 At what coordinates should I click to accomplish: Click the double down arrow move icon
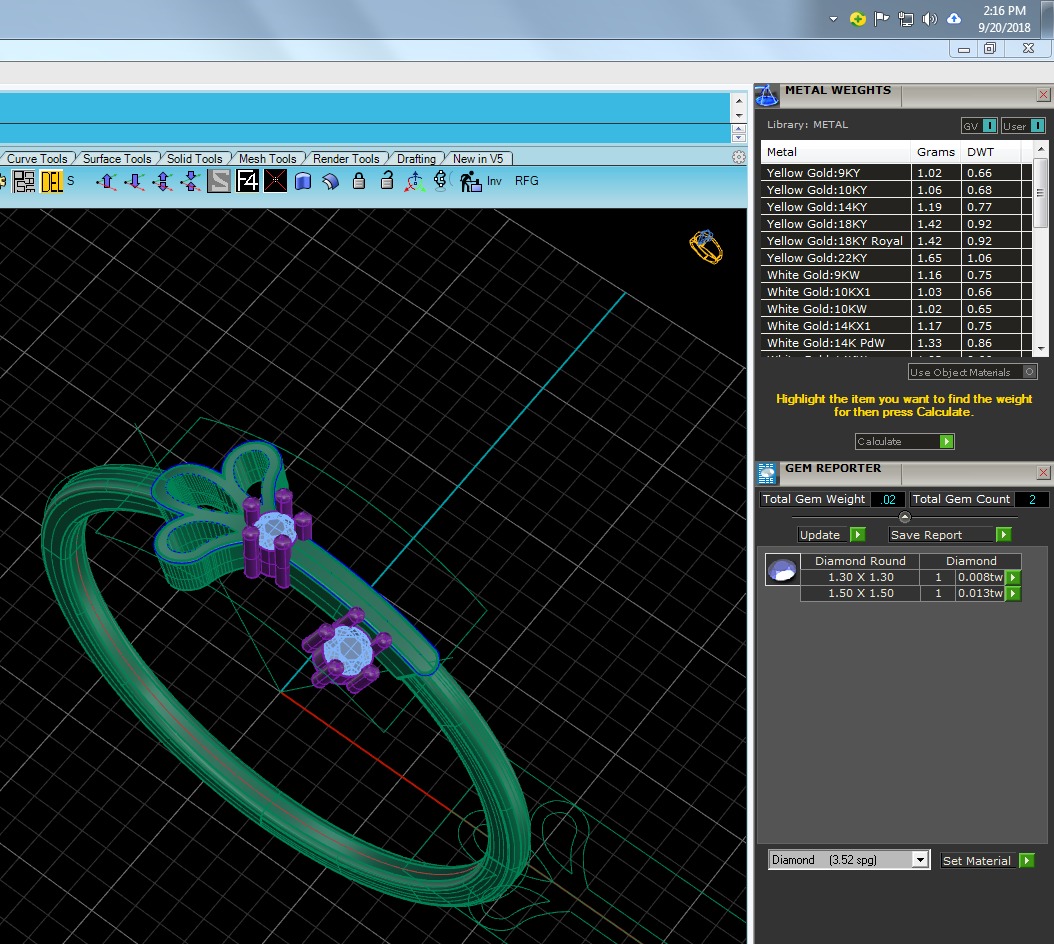191,181
